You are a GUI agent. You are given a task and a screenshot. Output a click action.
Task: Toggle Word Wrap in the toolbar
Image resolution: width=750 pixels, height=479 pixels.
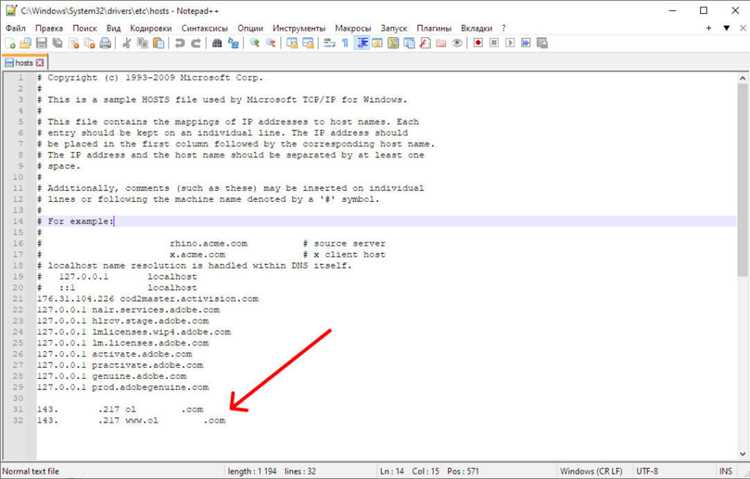(x=329, y=43)
